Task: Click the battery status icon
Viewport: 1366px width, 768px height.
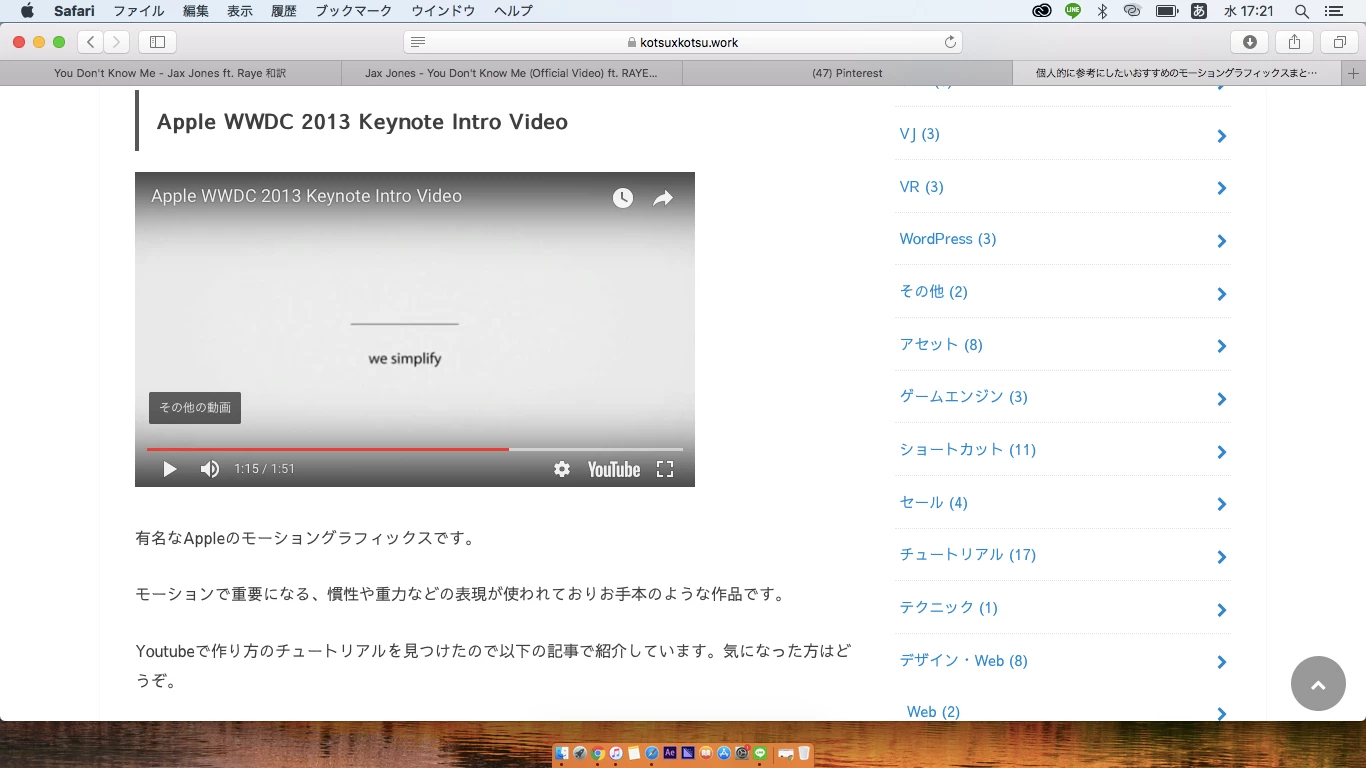Action: tap(1166, 11)
